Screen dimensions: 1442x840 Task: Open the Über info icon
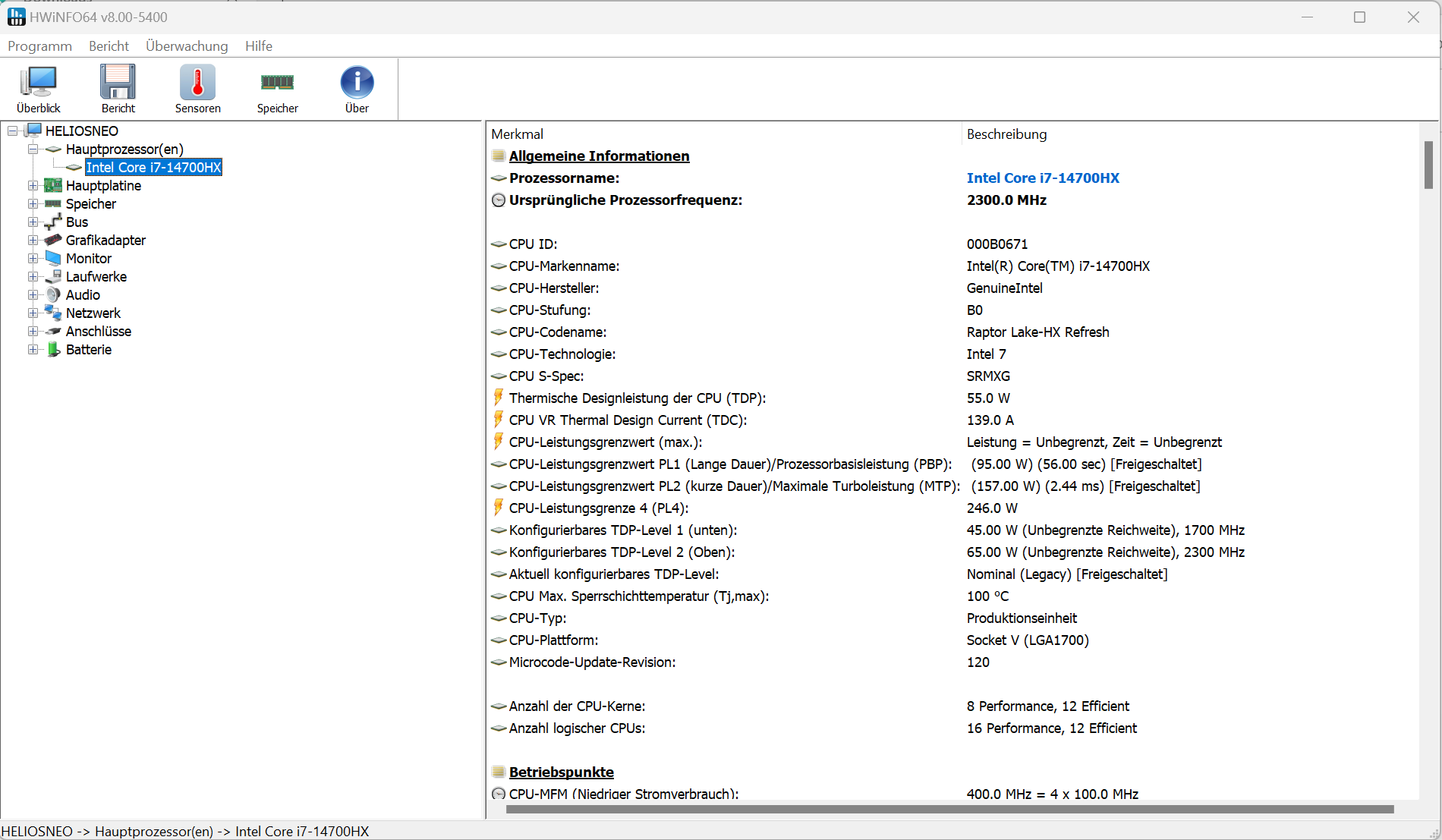point(357,82)
